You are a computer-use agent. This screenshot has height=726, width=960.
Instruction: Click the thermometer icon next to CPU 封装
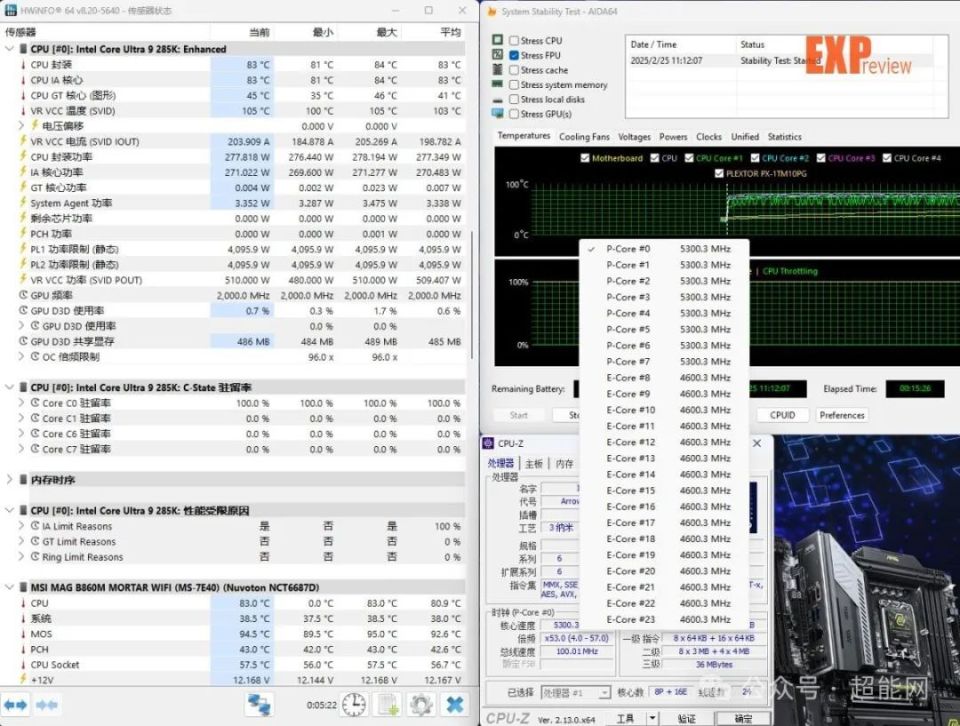coord(23,64)
